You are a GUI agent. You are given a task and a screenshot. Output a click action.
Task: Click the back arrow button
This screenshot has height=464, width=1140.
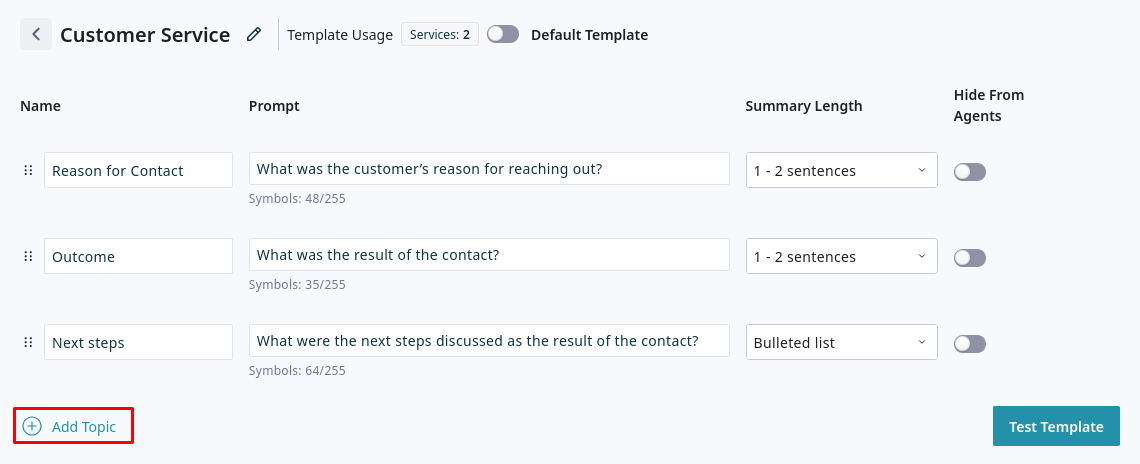[36, 35]
